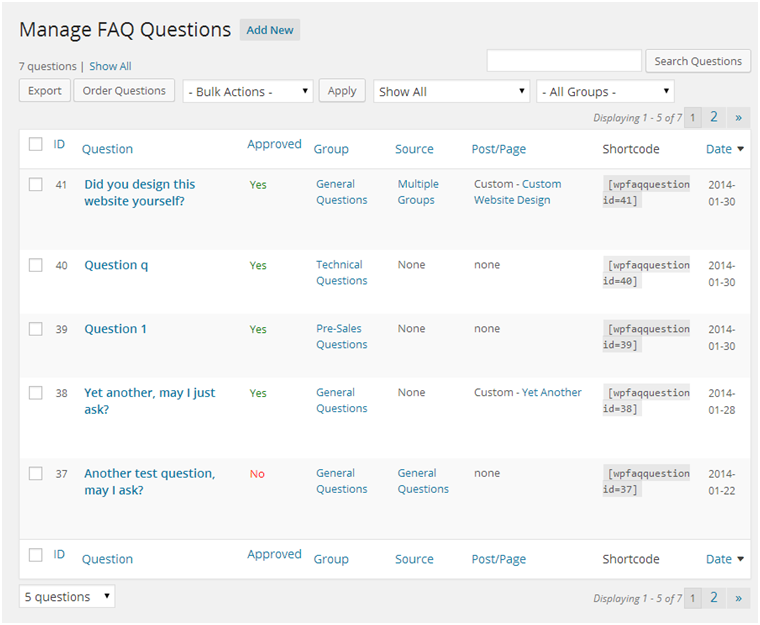Click Pre-Sales Questions group link
The width and height of the screenshot is (760, 625).
[342, 337]
